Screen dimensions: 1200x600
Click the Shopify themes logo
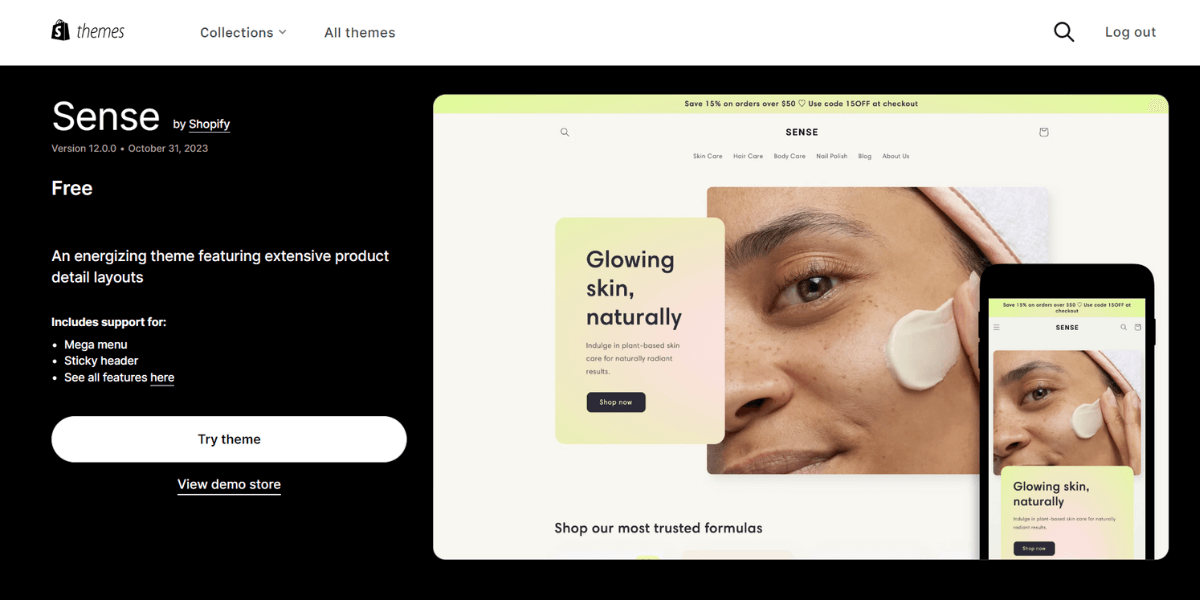88,31
